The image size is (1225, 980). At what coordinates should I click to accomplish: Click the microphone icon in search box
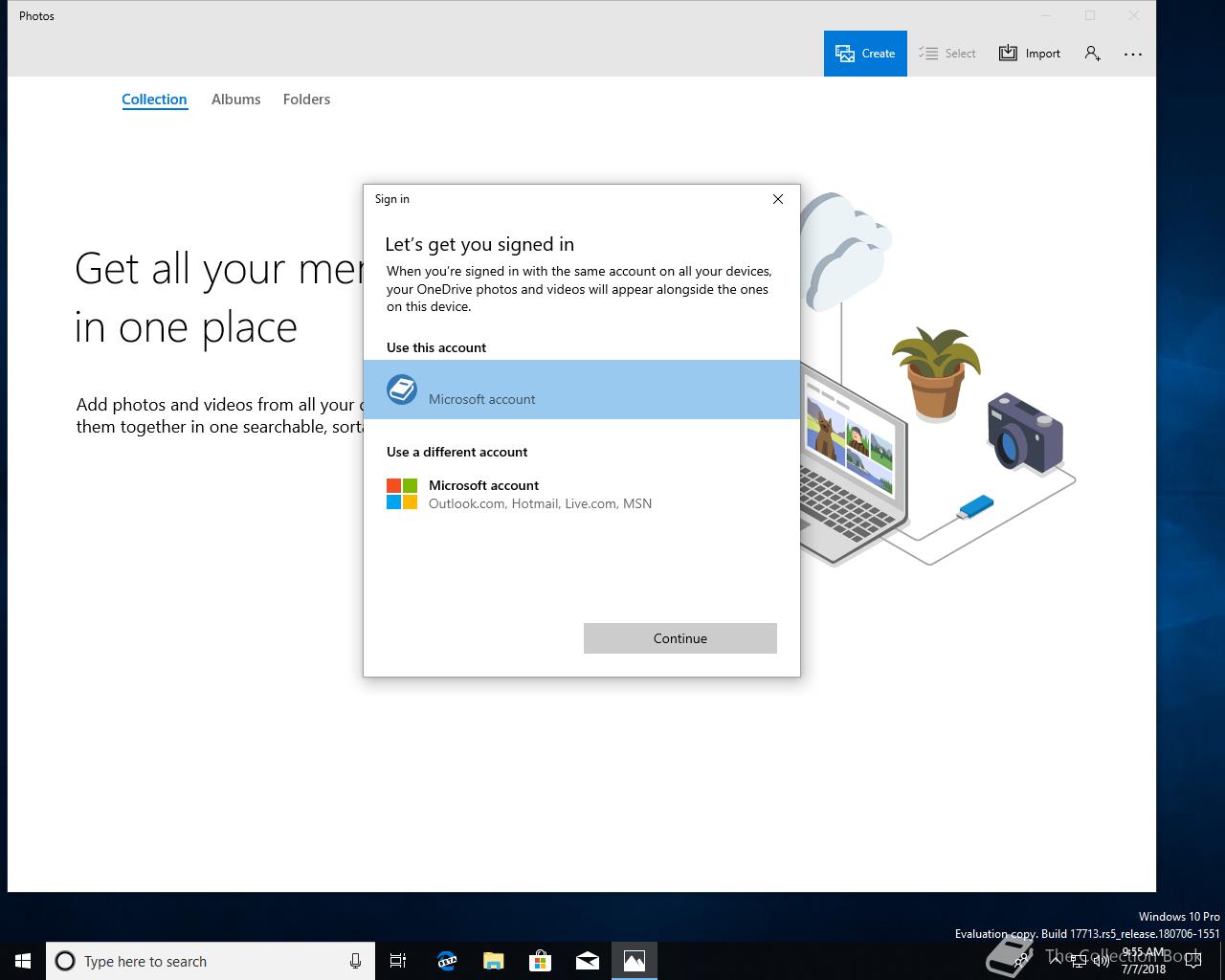pyautogui.click(x=355, y=961)
